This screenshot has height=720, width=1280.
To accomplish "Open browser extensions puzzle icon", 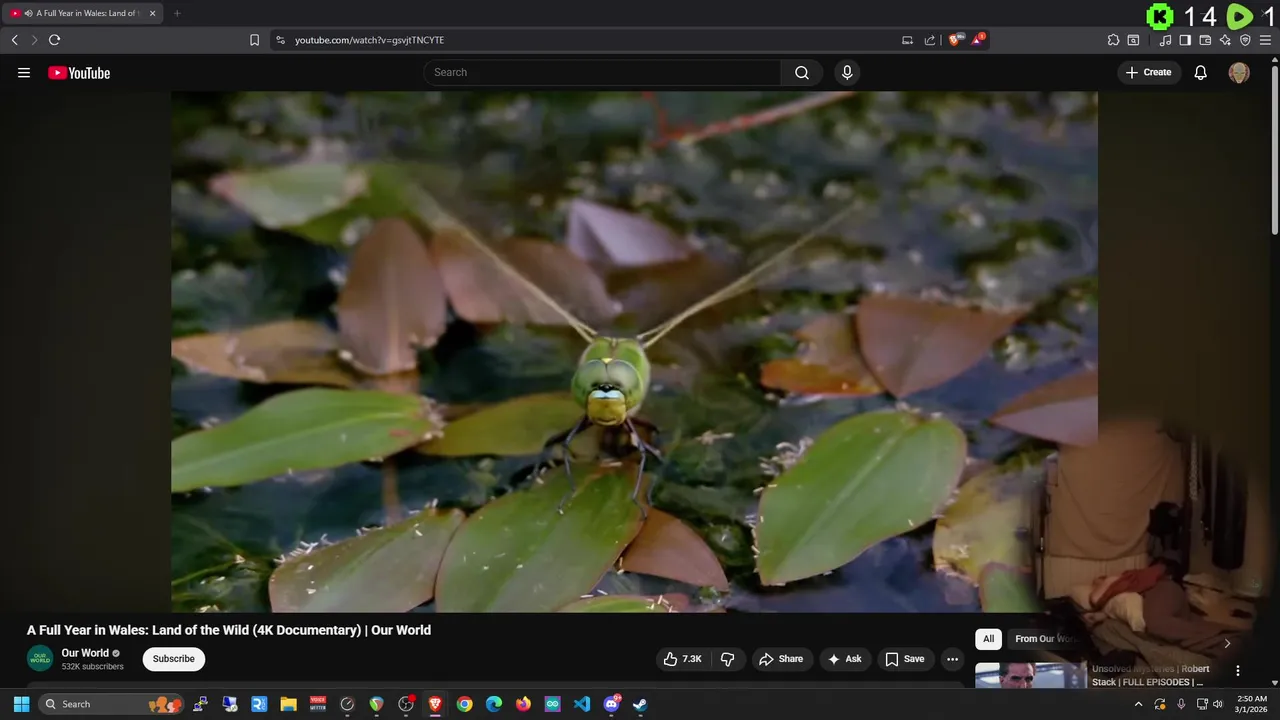I will click(1113, 40).
